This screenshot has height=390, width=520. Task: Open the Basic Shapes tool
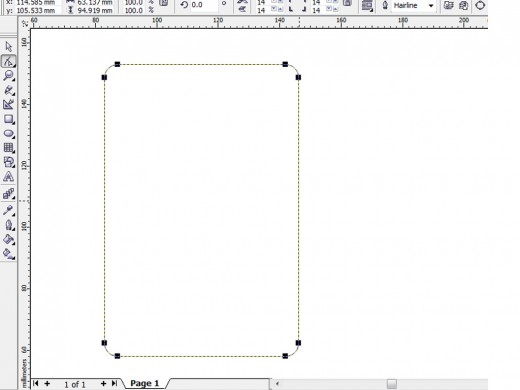9,162
